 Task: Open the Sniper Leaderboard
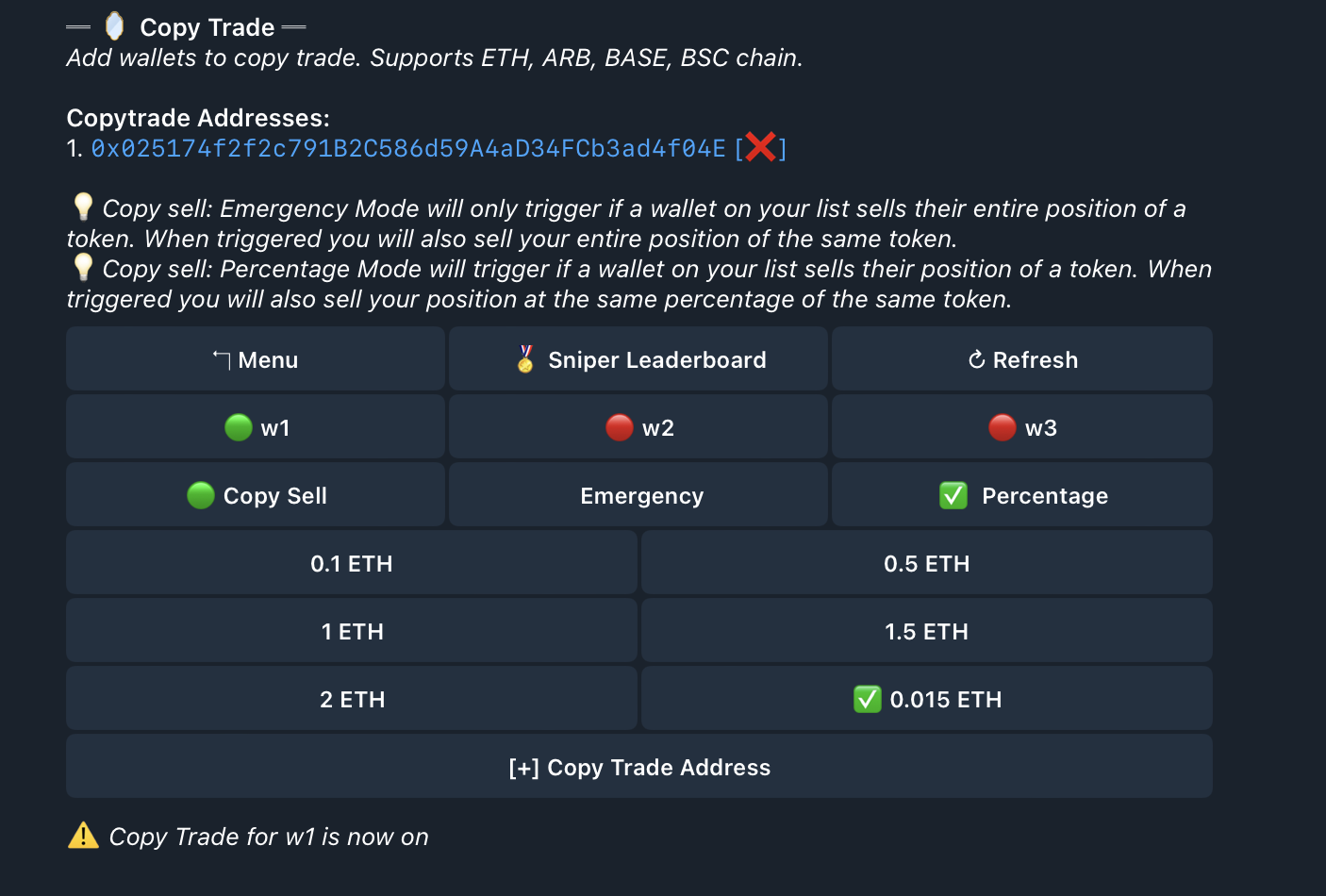(639, 359)
